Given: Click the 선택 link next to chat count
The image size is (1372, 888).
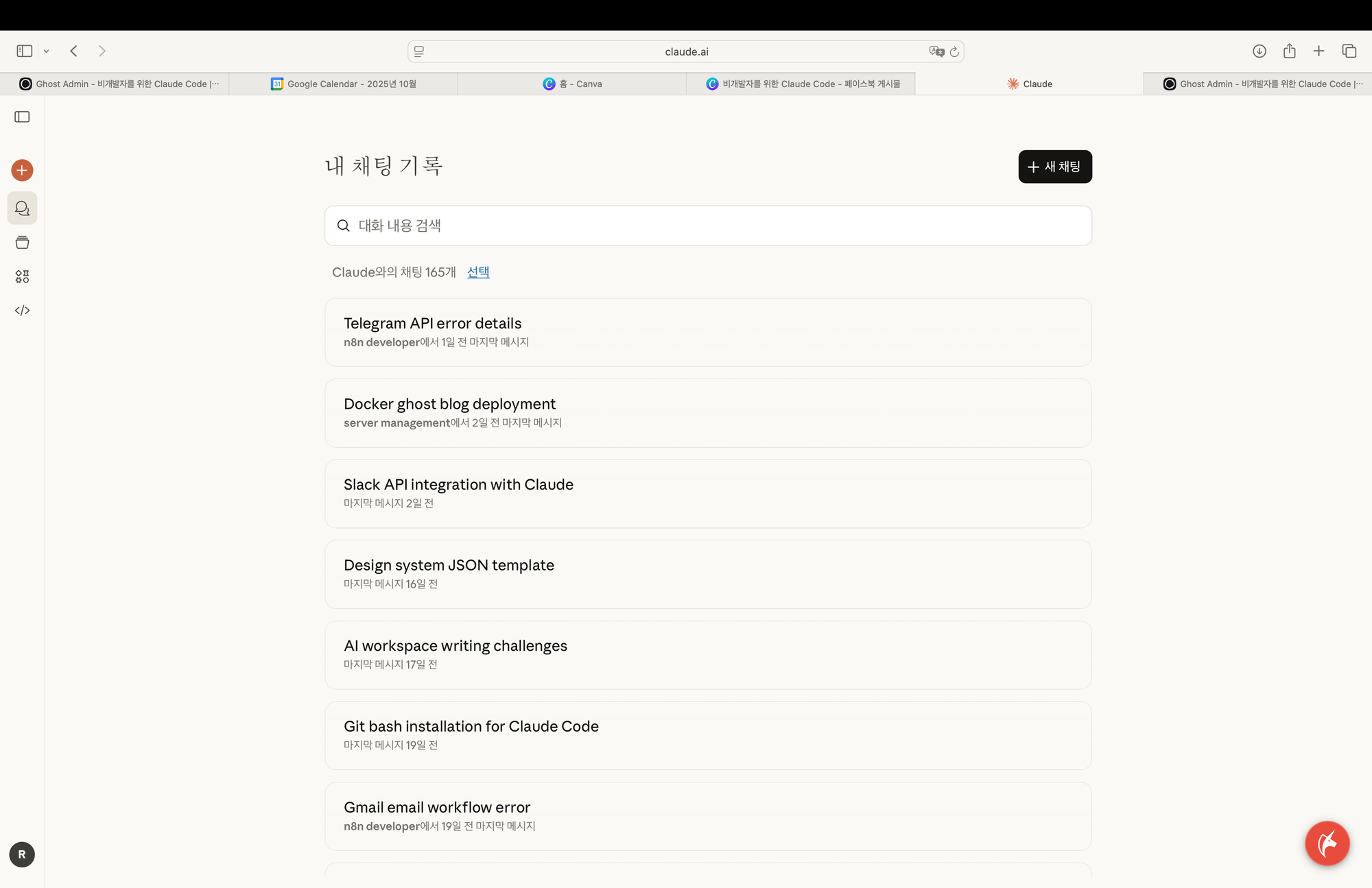Looking at the screenshot, I should [478, 272].
